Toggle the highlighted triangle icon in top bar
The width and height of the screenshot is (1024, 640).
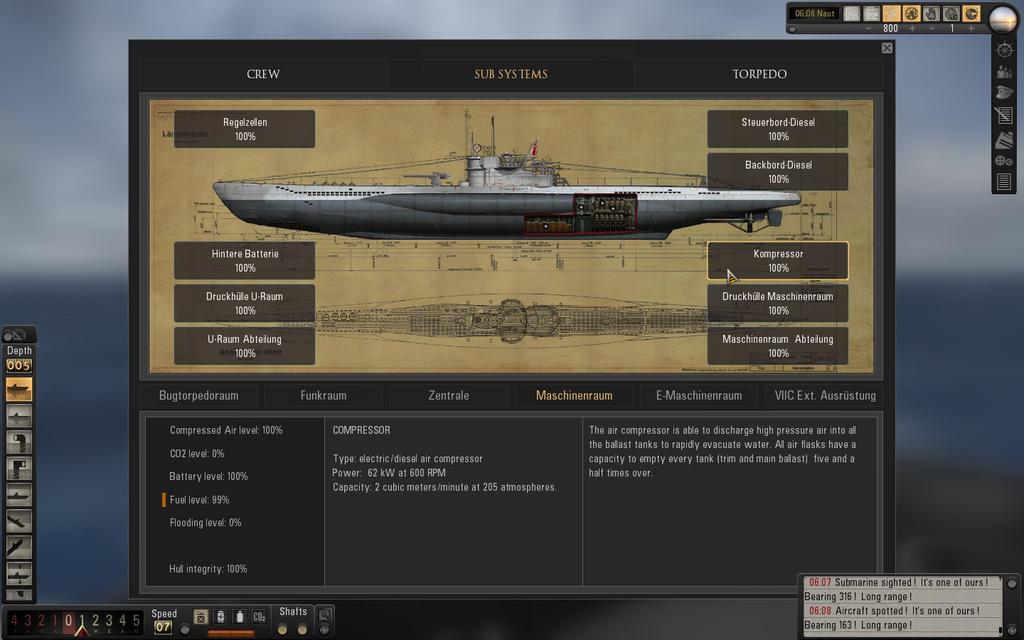tap(892, 13)
